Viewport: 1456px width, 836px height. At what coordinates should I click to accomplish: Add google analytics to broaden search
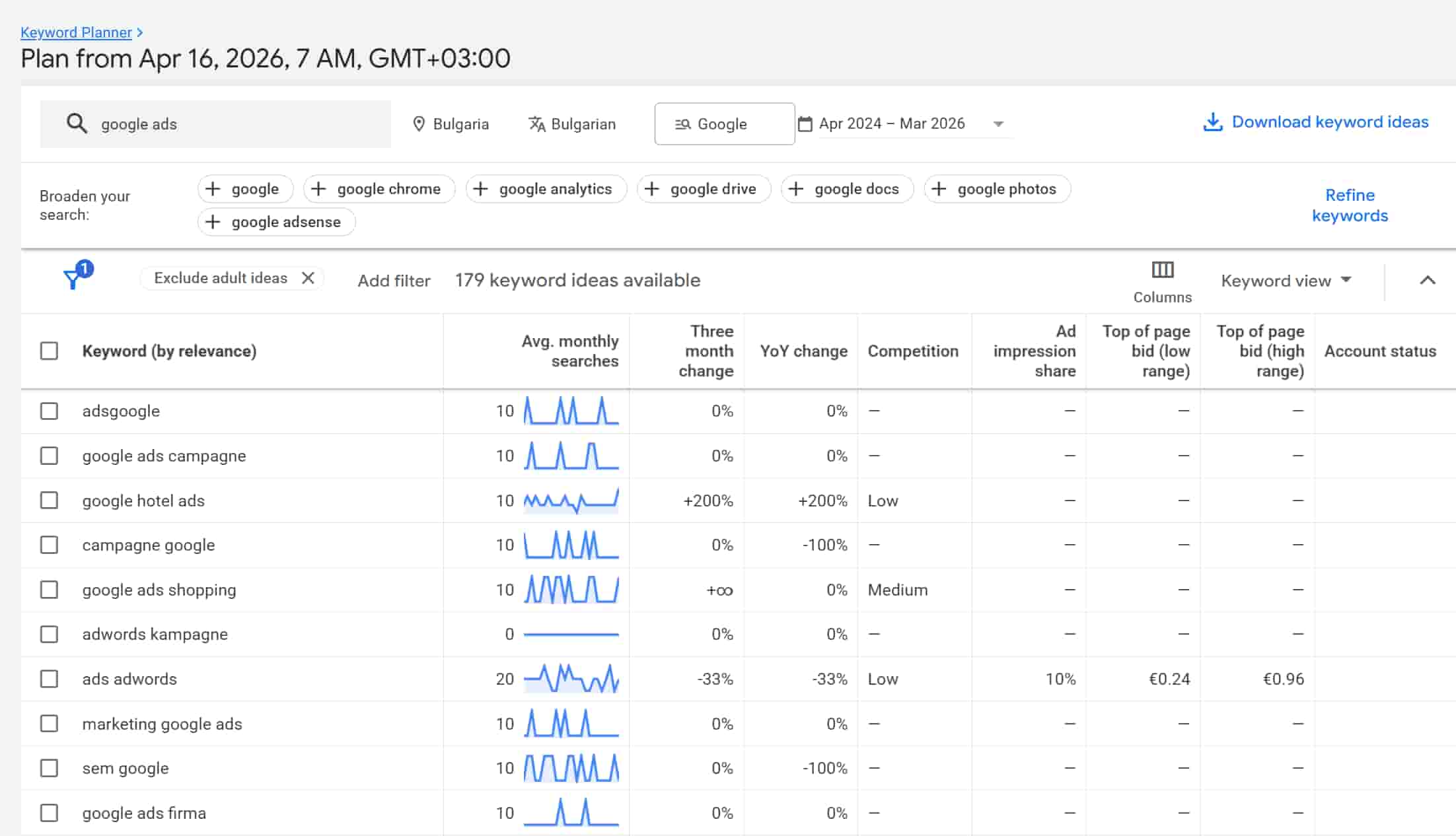tap(546, 189)
